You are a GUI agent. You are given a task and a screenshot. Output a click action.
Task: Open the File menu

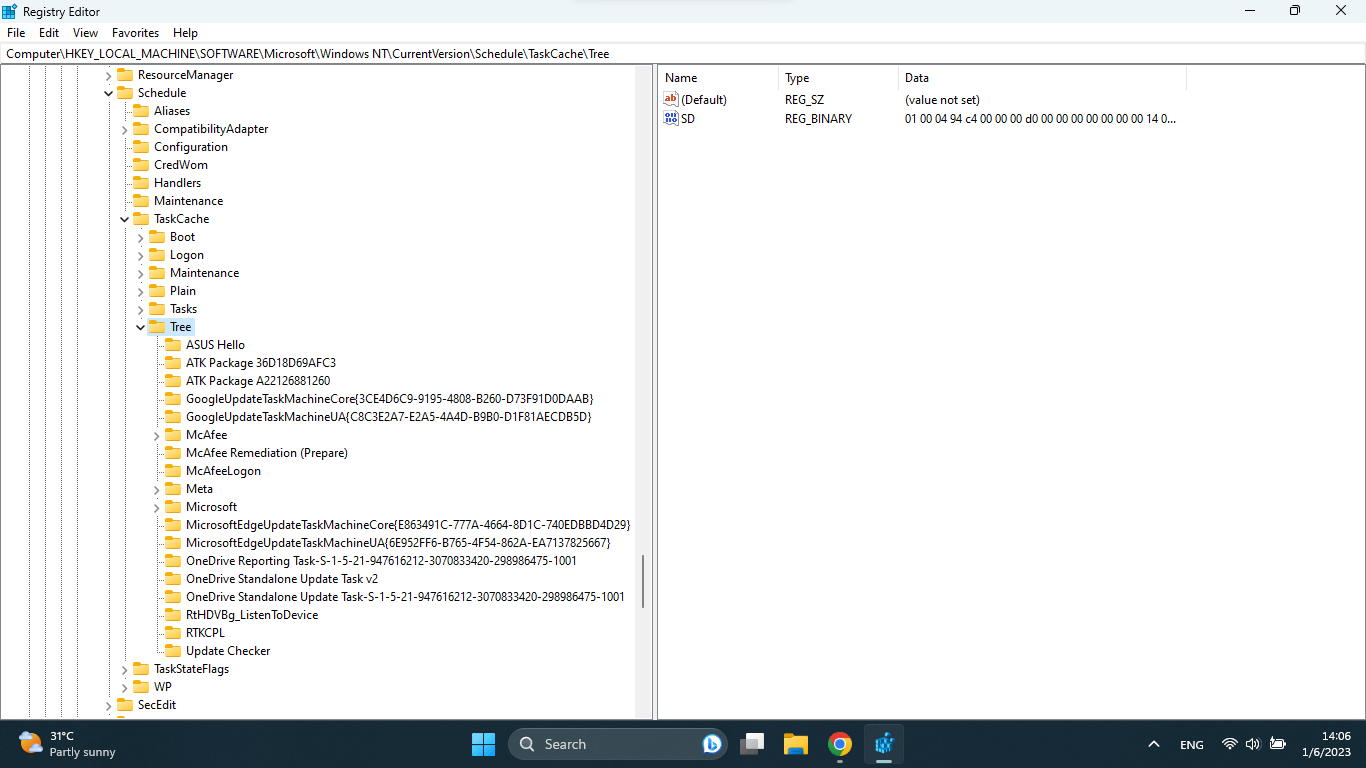[16, 33]
